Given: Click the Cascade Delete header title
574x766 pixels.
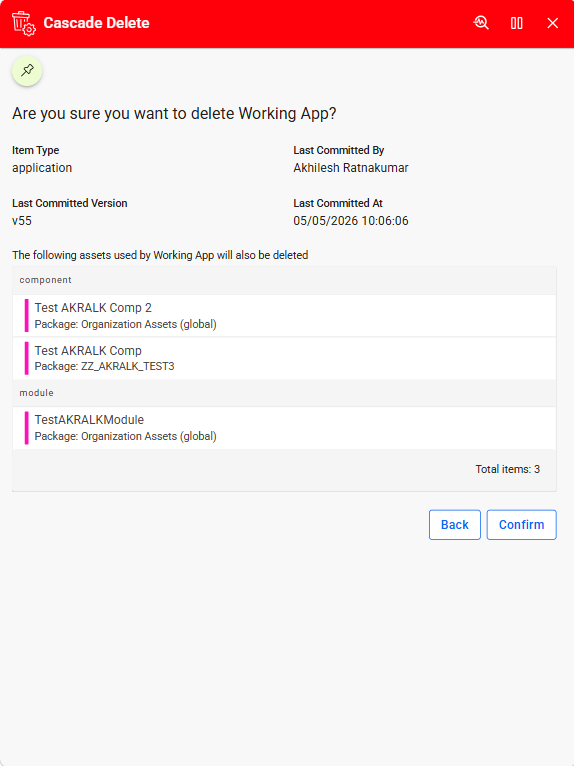Looking at the screenshot, I should (x=96, y=23).
